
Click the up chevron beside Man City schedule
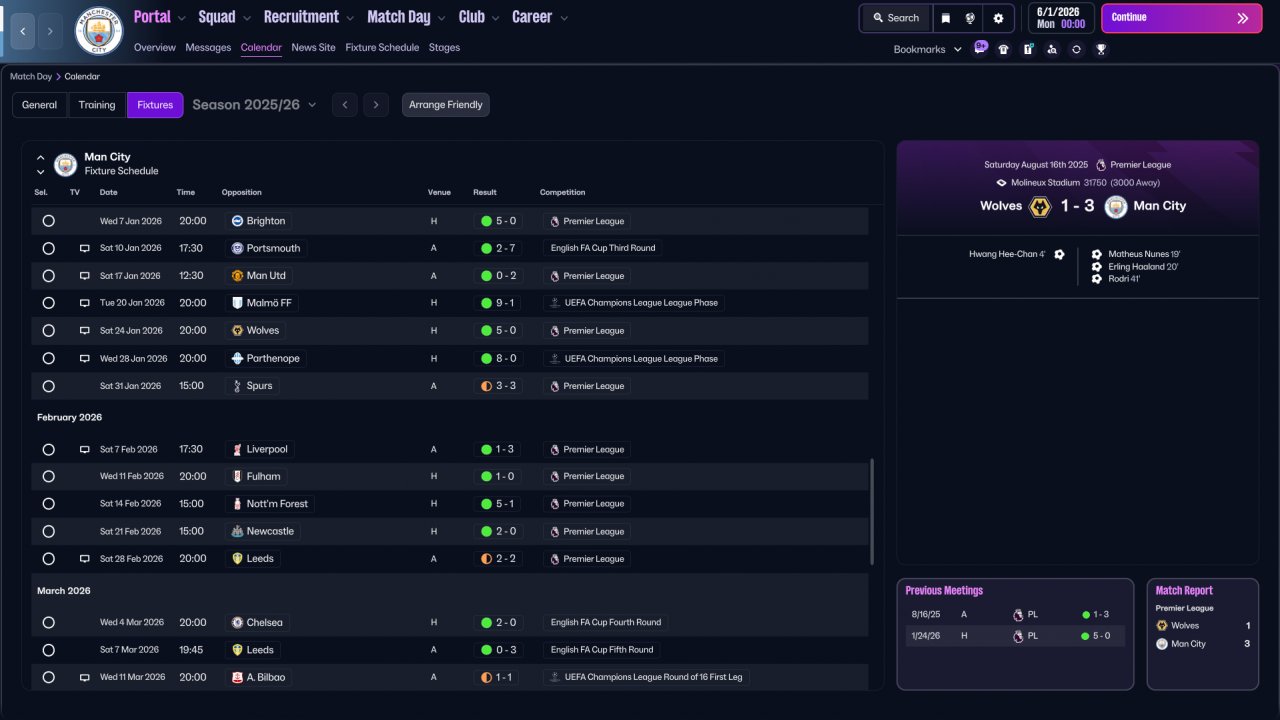[x=41, y=158]
